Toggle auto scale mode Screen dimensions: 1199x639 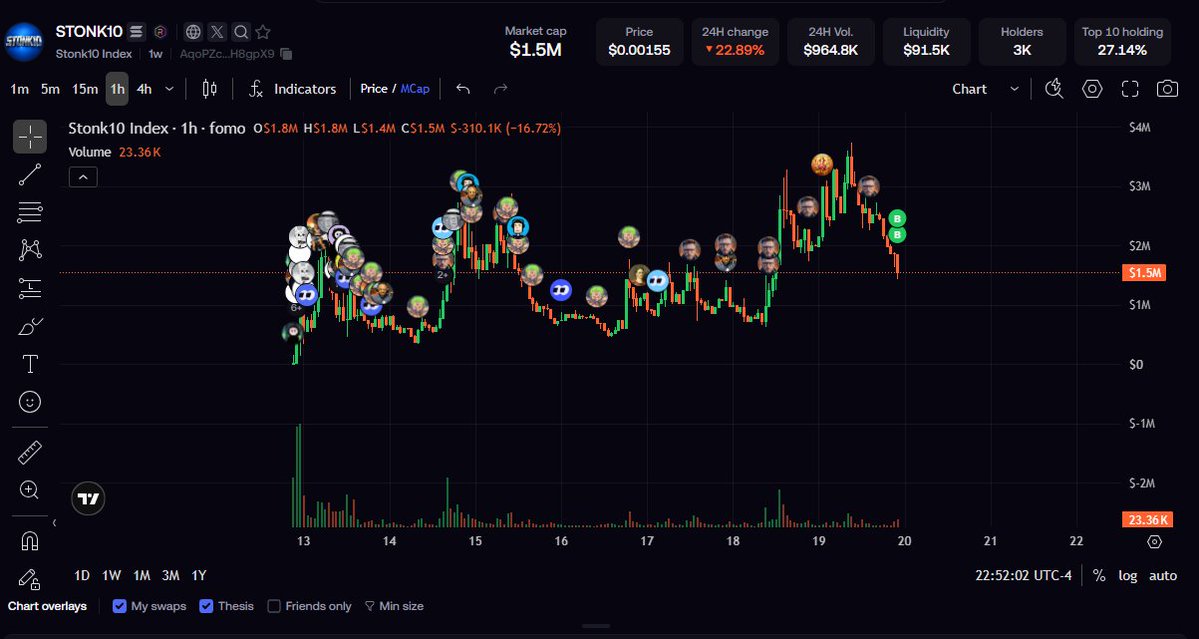pos(1163,576)
